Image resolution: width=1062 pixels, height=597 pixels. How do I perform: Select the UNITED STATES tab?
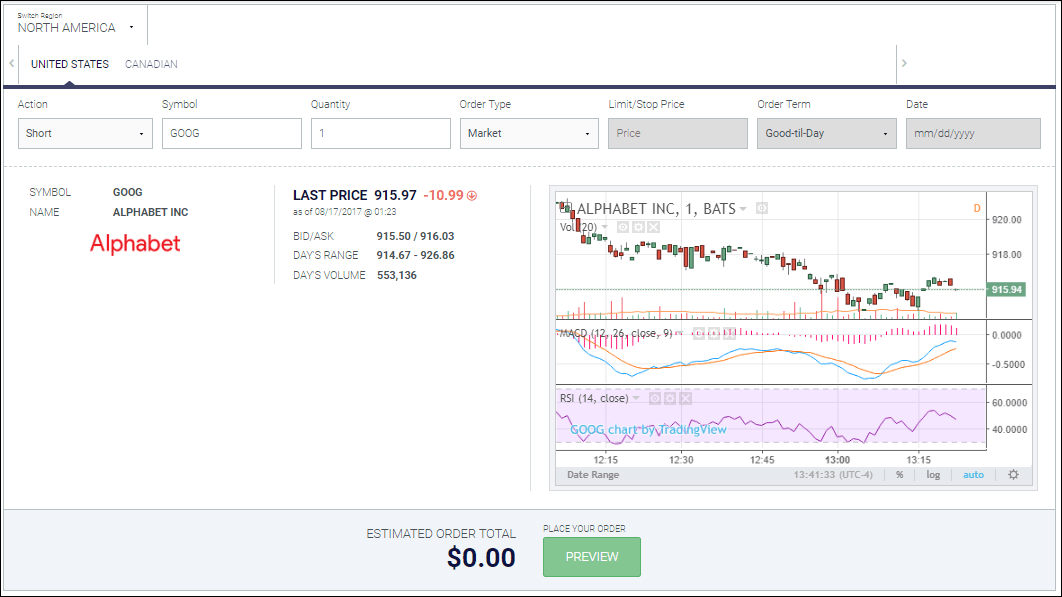click(x=70, y=64)
